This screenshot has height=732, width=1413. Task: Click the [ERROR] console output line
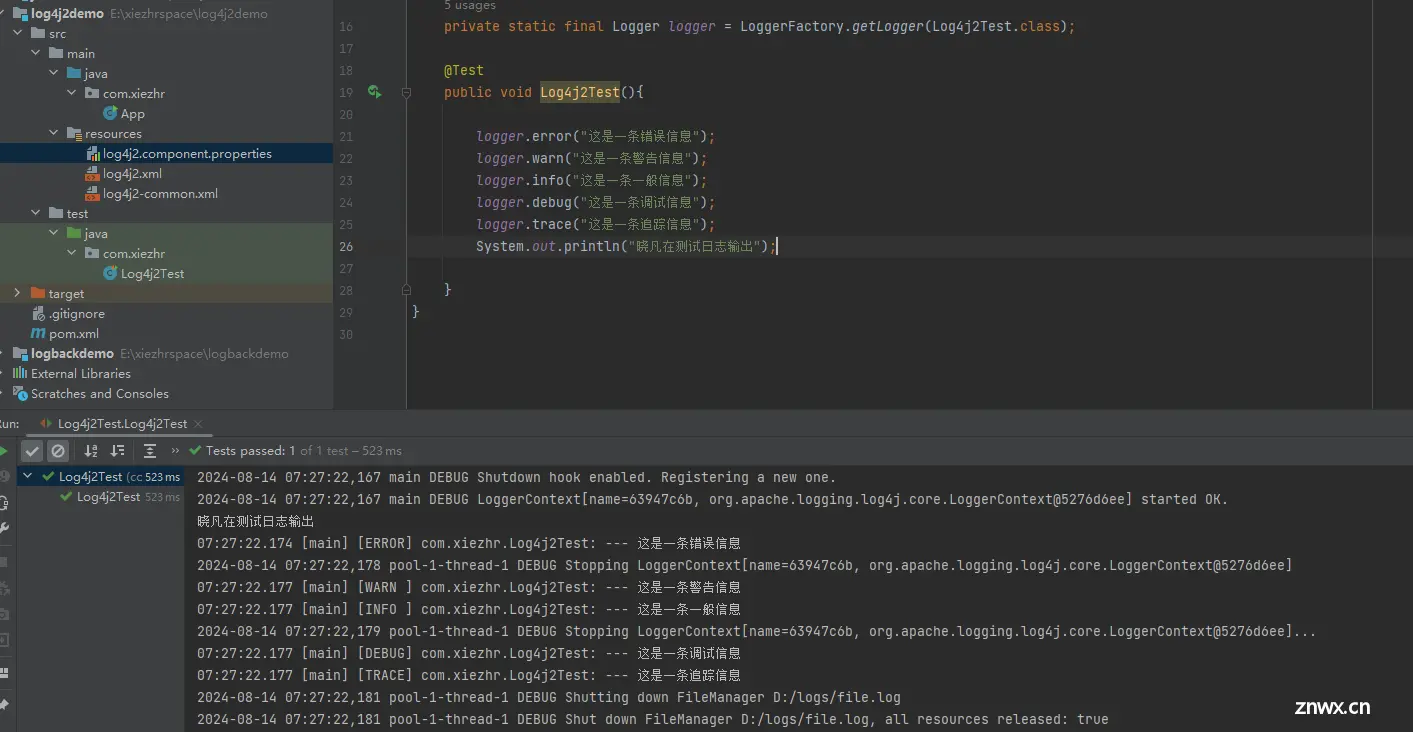coord(469,543)
